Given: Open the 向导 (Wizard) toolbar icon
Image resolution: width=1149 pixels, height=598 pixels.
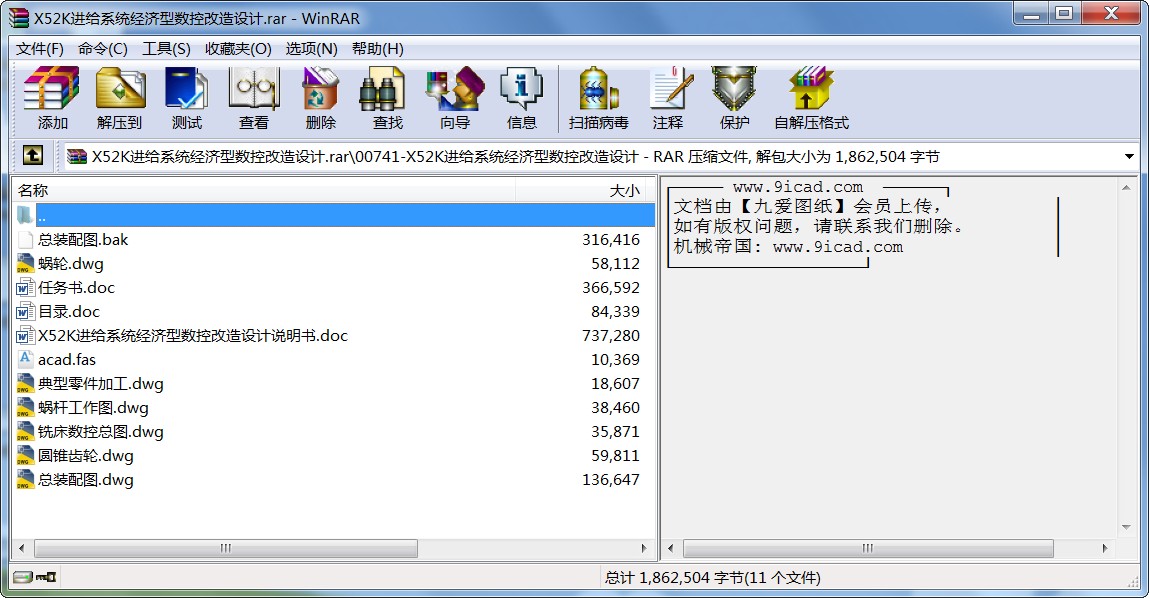Looking at the screenshot, I should click(x=455, y=89).
